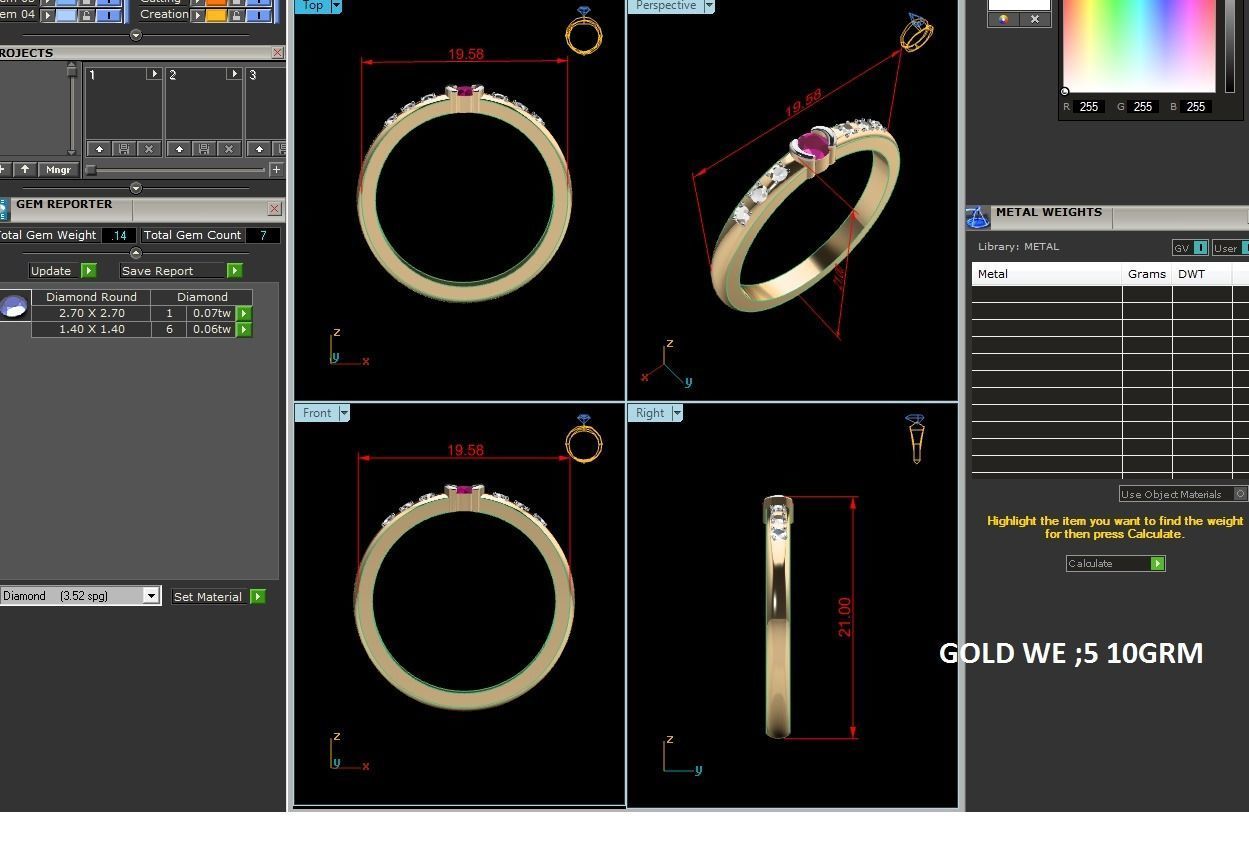Click the Set Material green arrow

click(x=257, y=597)
